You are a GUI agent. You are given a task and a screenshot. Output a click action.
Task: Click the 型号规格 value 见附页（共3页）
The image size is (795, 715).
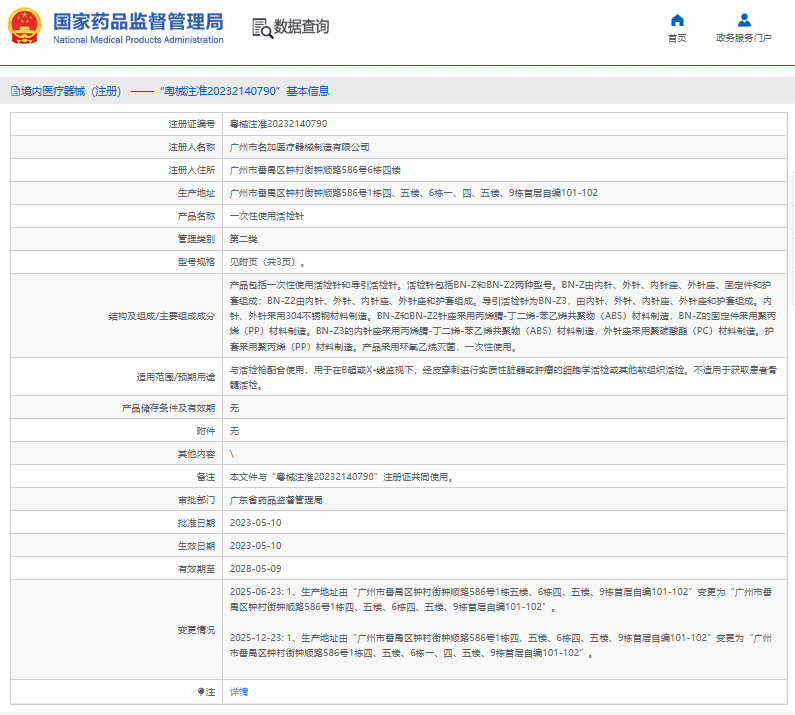coord(262,262)
